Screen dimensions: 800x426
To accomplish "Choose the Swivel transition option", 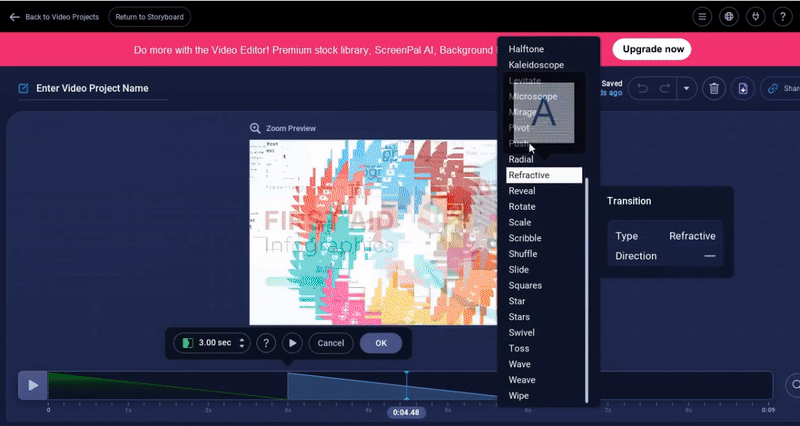I will tap(521, 333).
